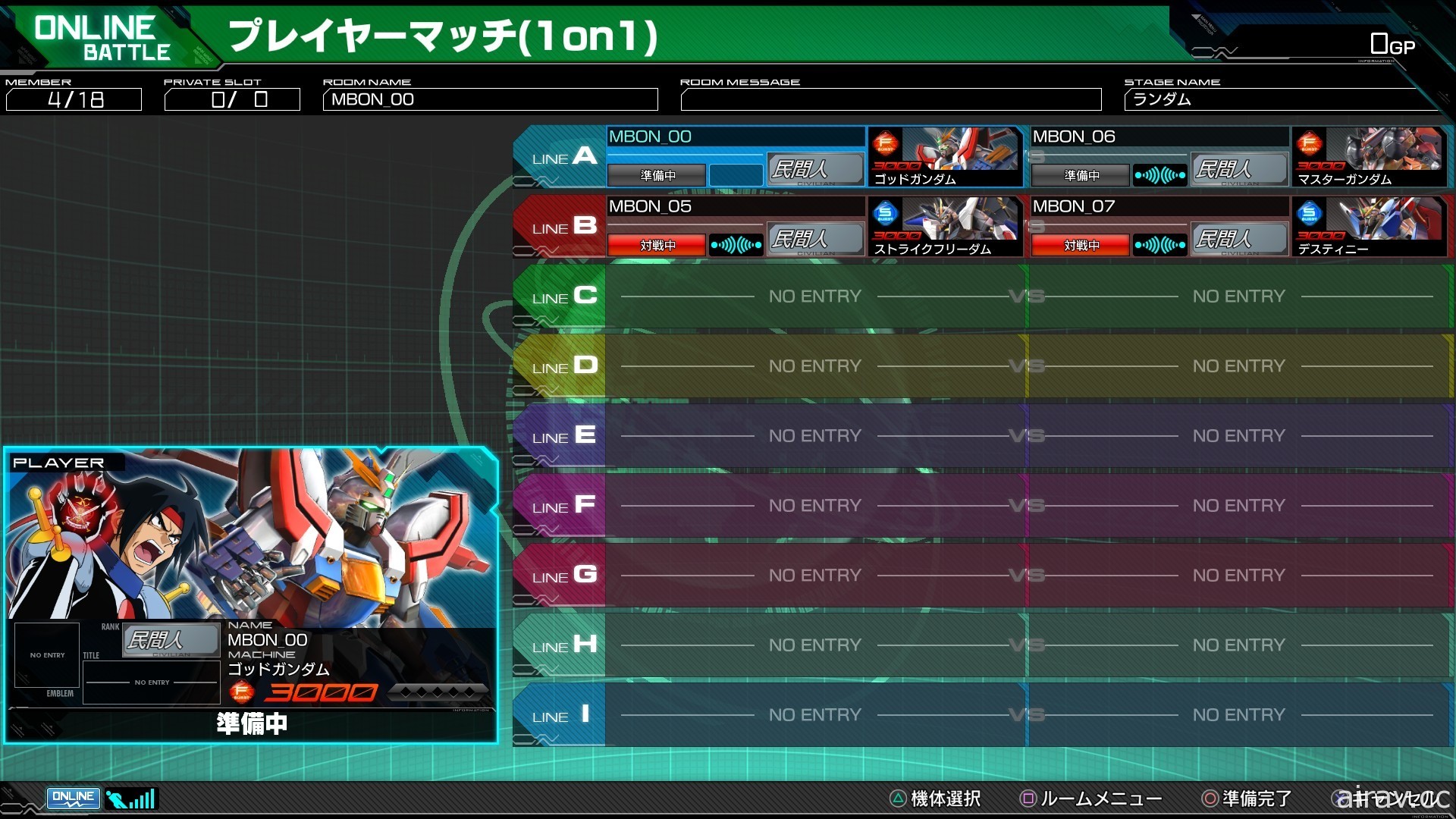Select the LINE G tab
Screen dimensions: 1456x819
tap(561, 575)
